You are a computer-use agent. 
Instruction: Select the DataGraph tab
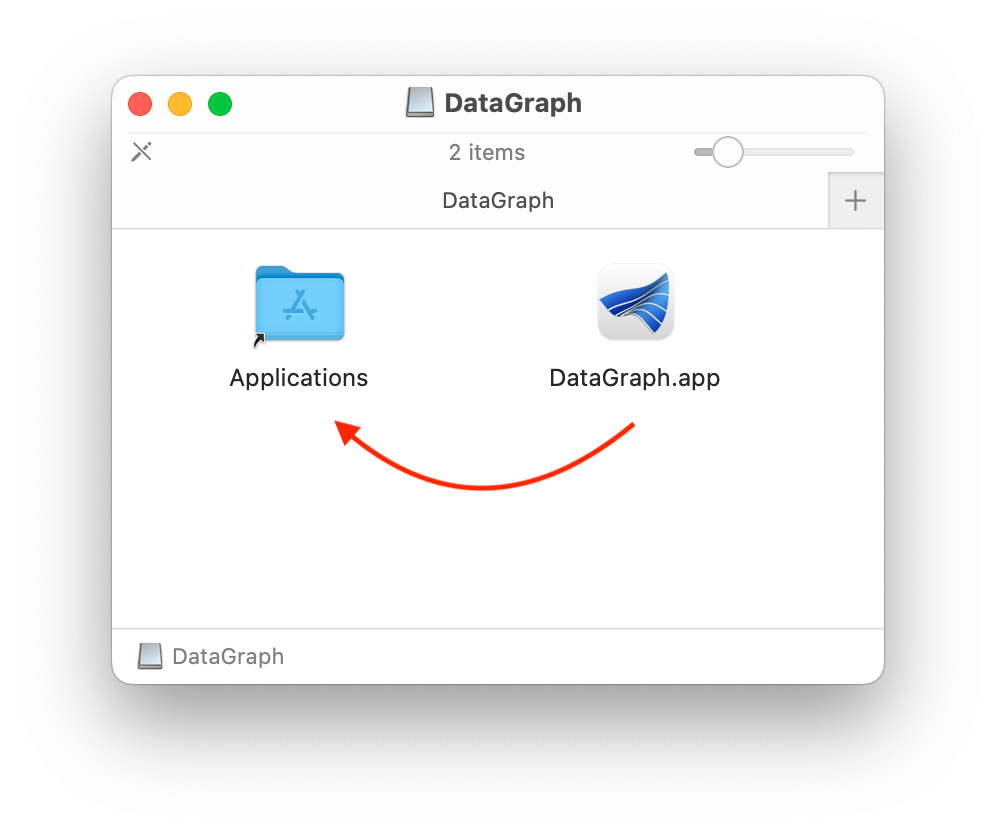[x=470, y=201]
